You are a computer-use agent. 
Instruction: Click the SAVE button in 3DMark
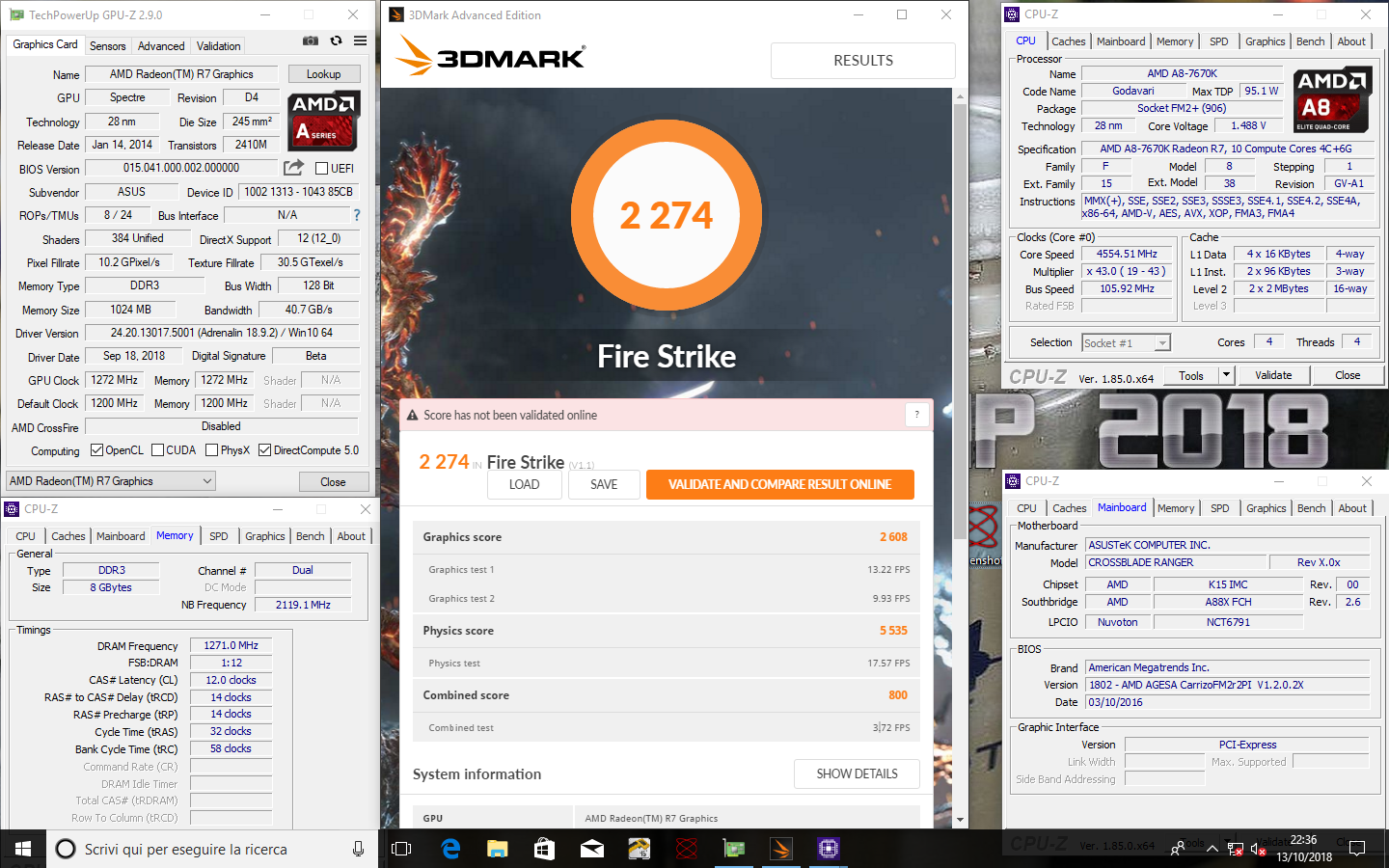pos(604,484)
